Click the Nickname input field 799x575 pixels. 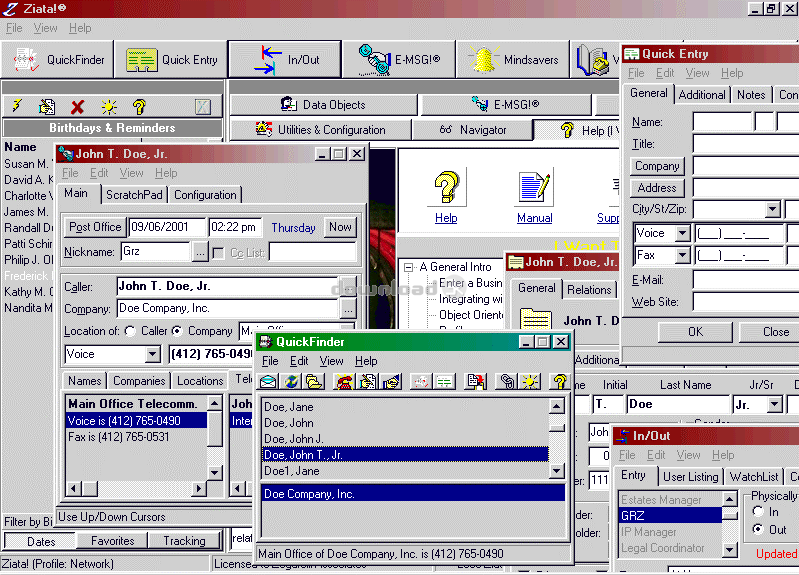[x=156, y=252]
